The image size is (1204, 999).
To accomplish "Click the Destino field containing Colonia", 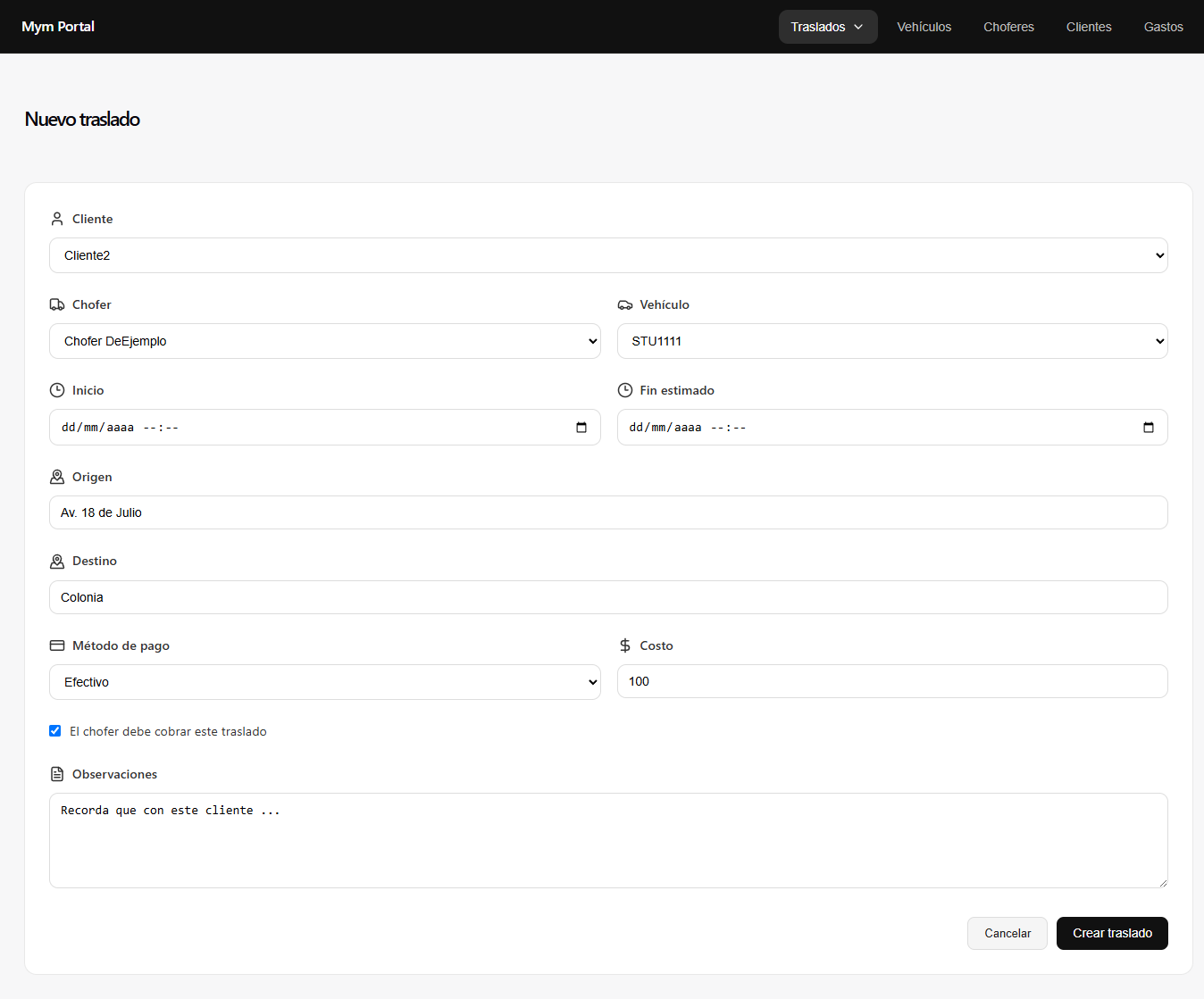I will click(608, 597).
